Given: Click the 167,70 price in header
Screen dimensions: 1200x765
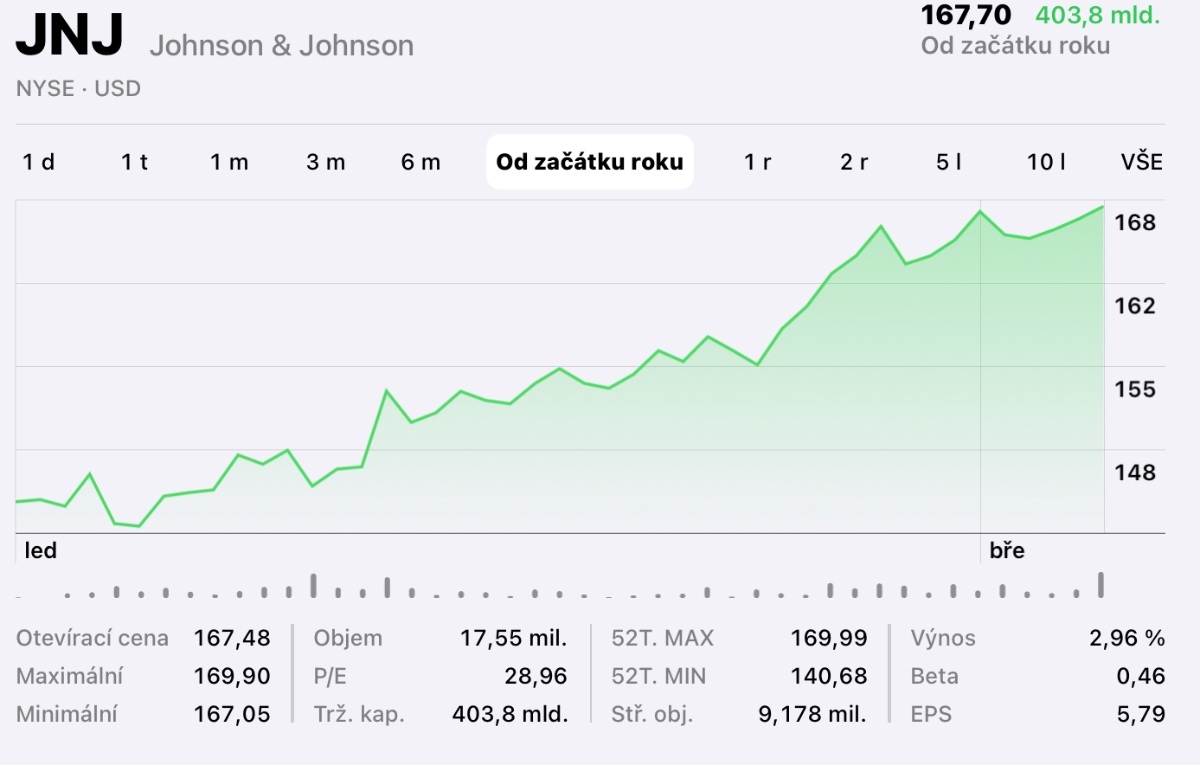Looking at the screenshot, I should 965,16.
